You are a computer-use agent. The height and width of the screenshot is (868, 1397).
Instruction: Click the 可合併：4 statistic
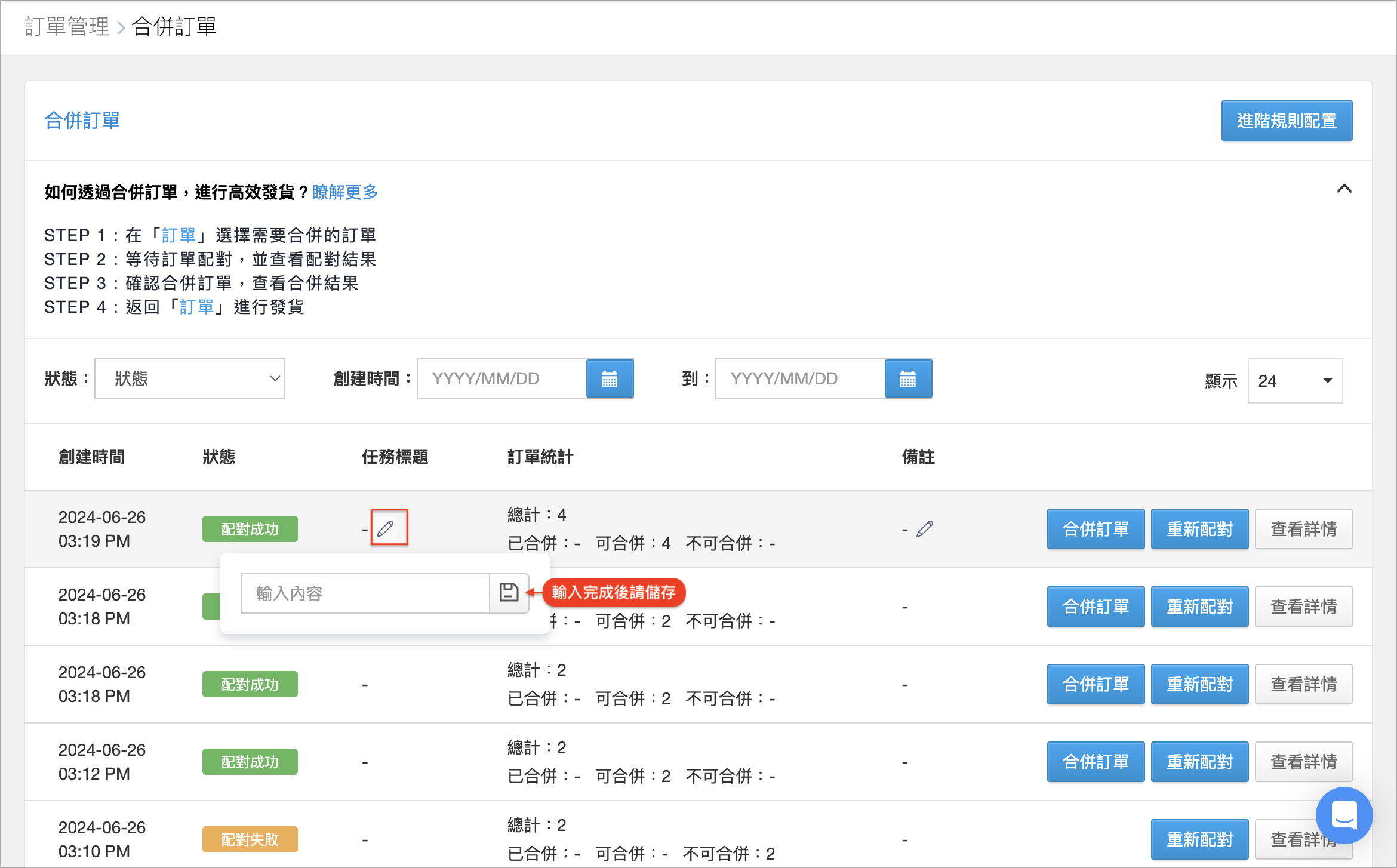633,543
